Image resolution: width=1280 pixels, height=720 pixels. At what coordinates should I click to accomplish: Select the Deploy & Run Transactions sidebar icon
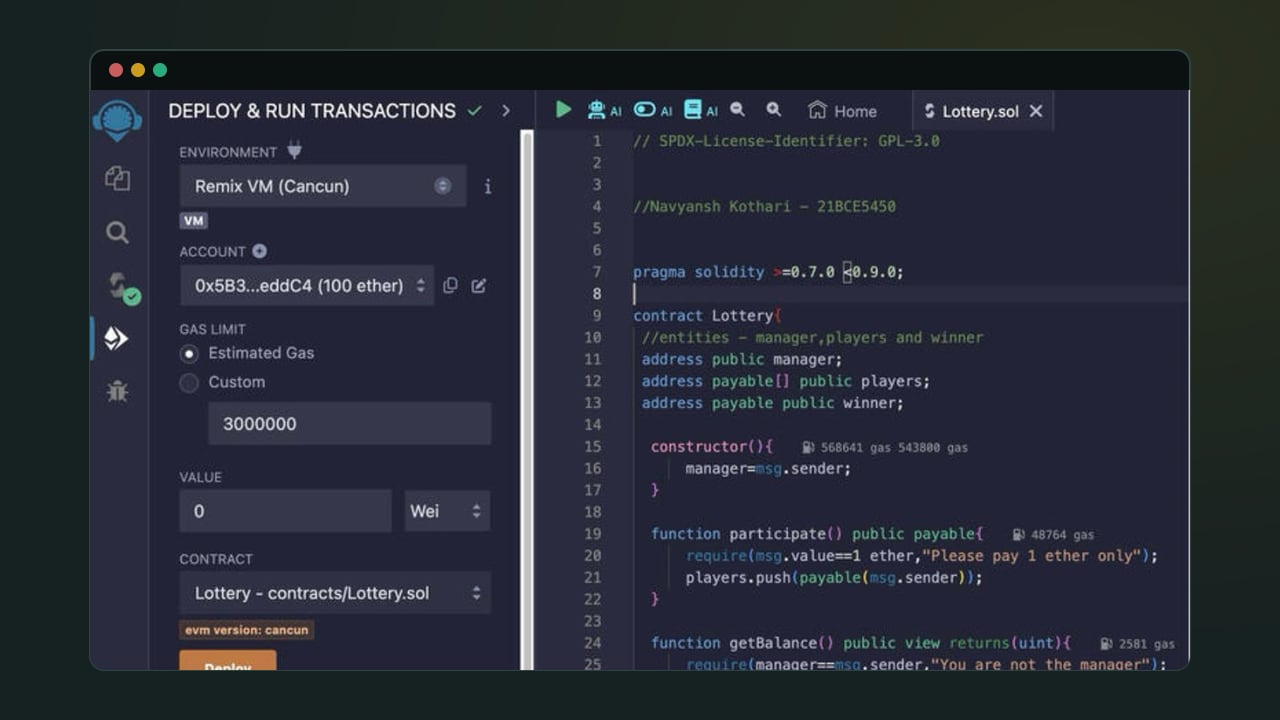(x=116, y=339)
